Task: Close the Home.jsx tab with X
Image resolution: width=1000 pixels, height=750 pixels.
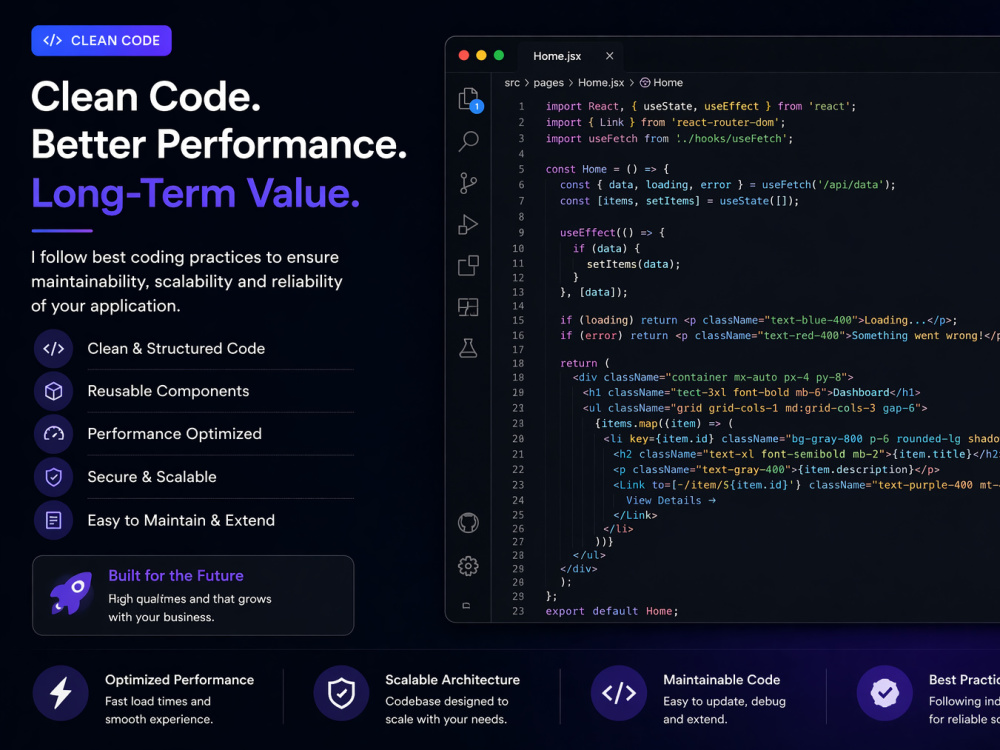Action: [x=610, y=56]
